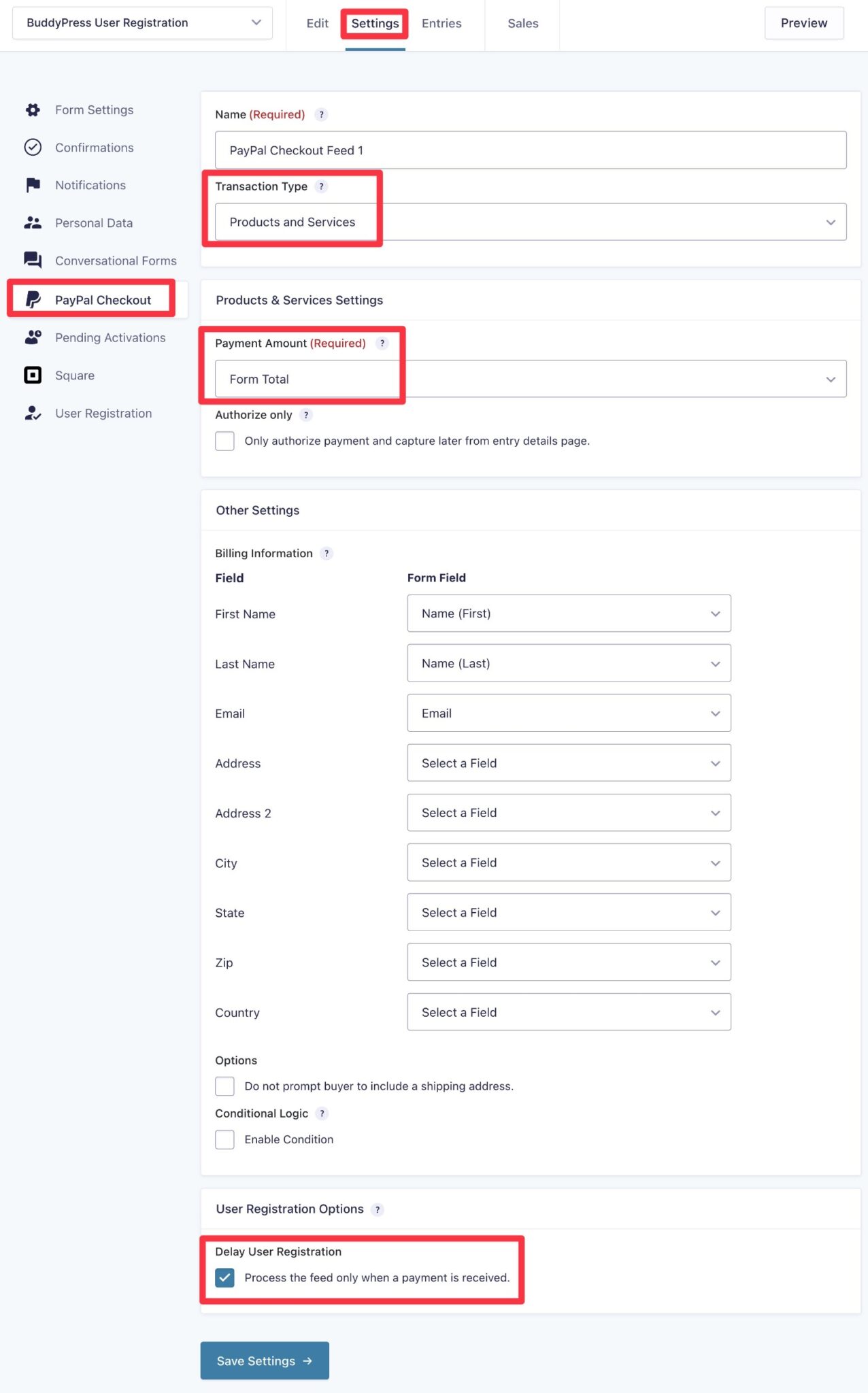Click the Save Settings button
Image resolution: width=868 pixels, height=1393 pixels.
[x=265, y=1360]
